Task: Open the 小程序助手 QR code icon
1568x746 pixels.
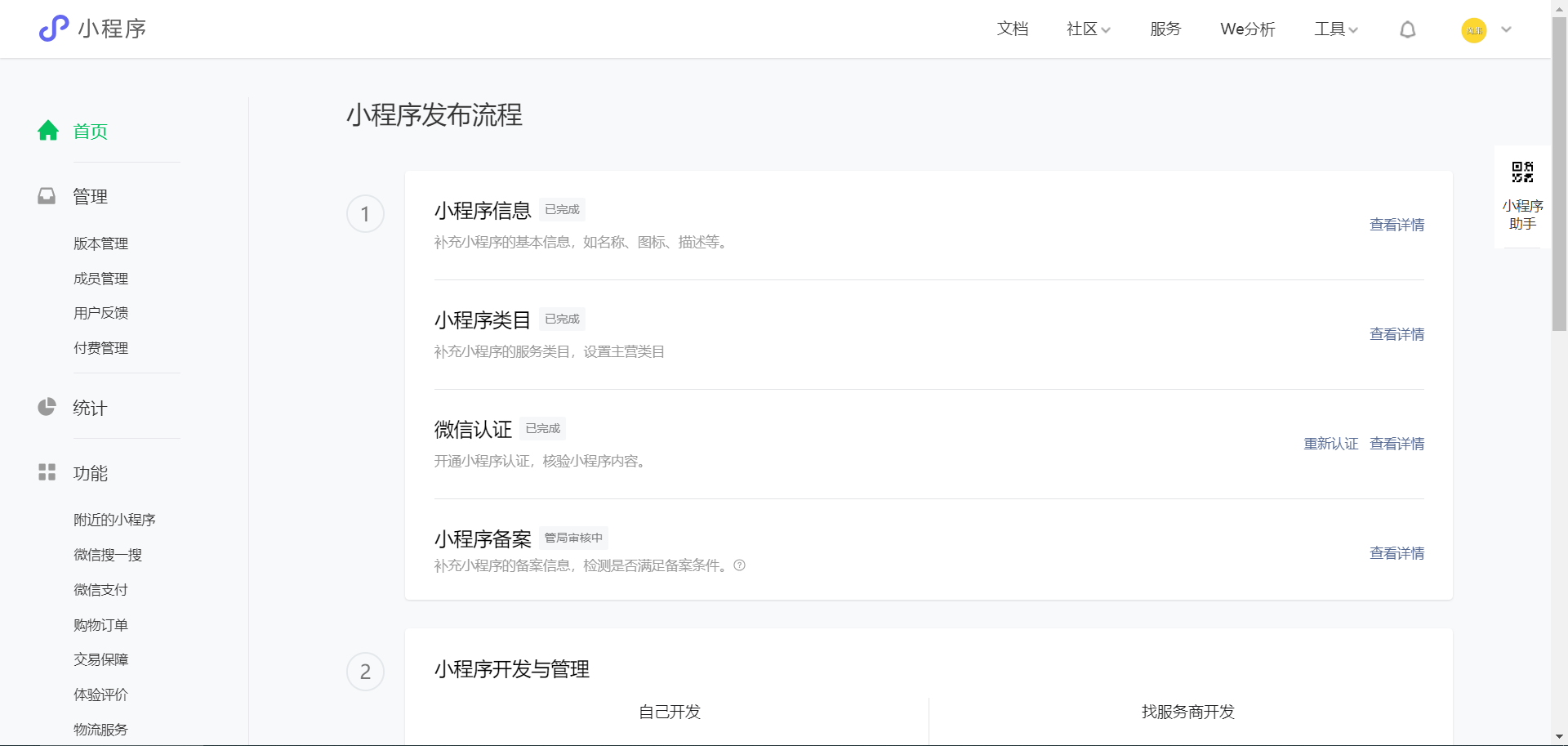Action: point(1522,172)
